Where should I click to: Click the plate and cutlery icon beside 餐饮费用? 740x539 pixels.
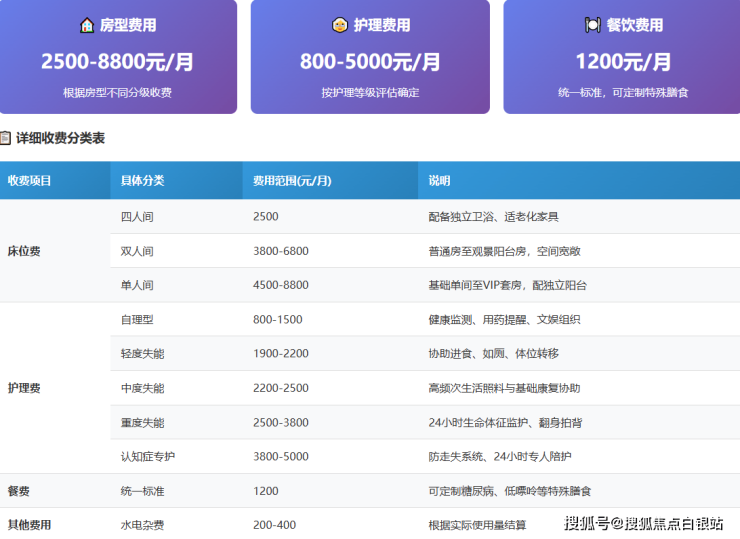pyautogui.click(x=593, y=25)
